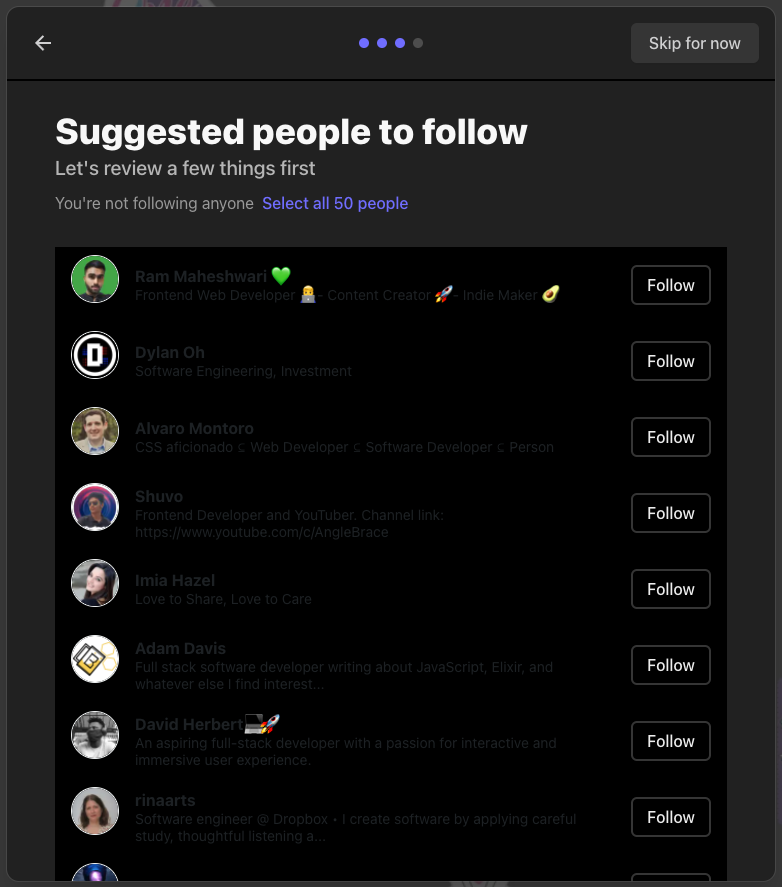Follow Shuvo

point(670,513)
